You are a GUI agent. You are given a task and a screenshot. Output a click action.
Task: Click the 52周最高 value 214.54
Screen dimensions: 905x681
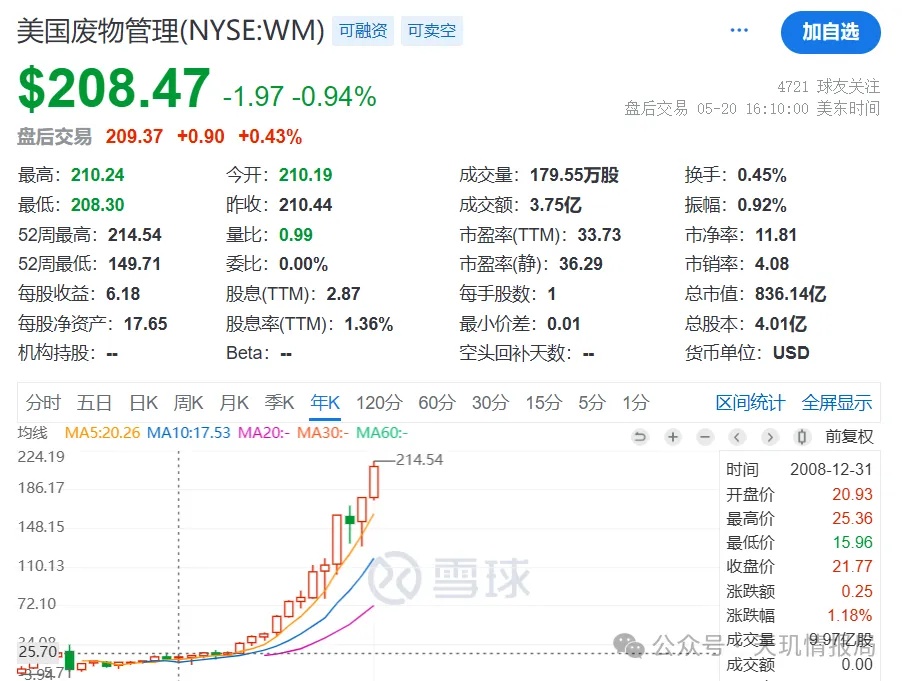click(134, 235)
